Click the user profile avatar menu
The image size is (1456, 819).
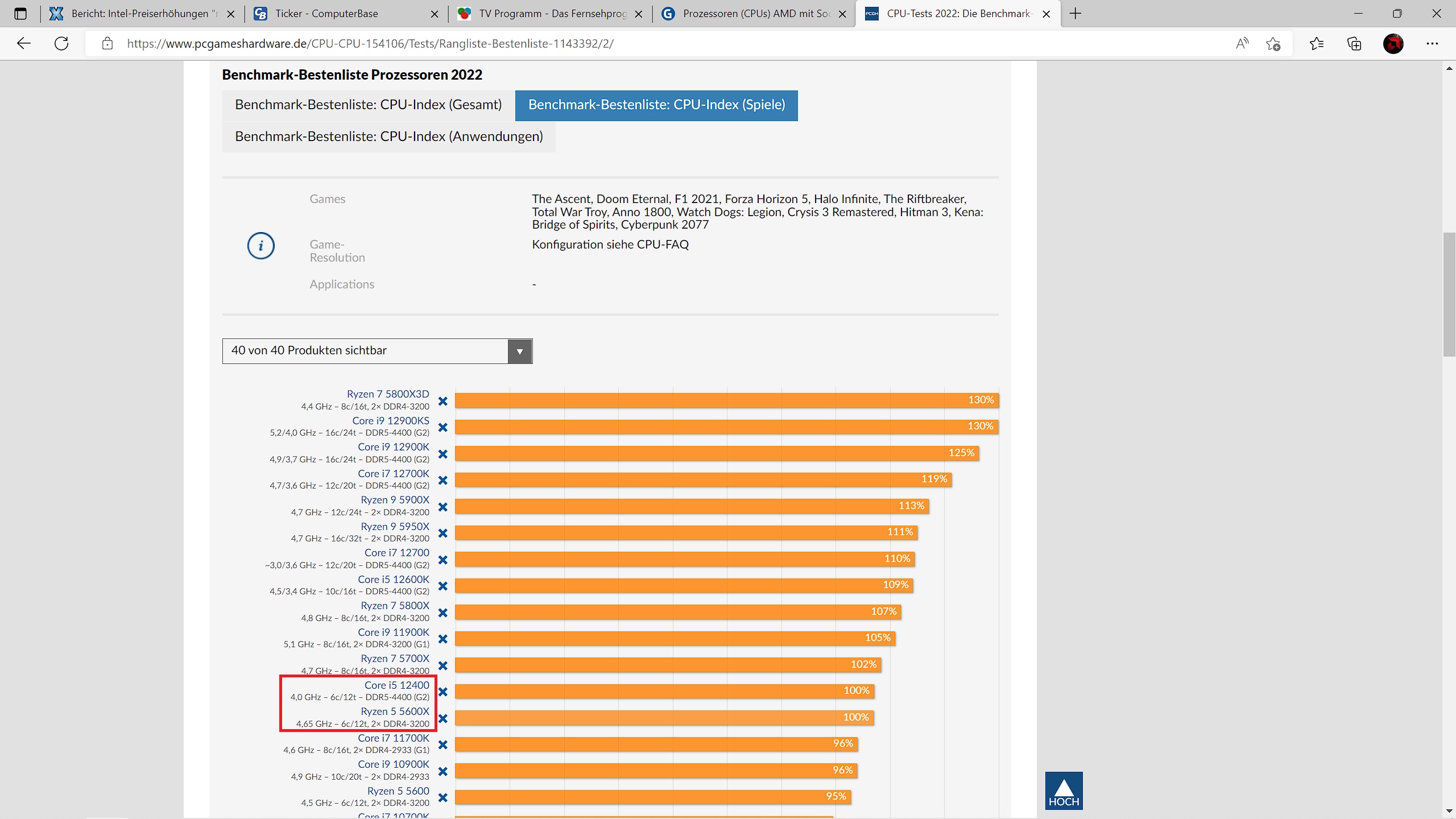(1393, 44)
